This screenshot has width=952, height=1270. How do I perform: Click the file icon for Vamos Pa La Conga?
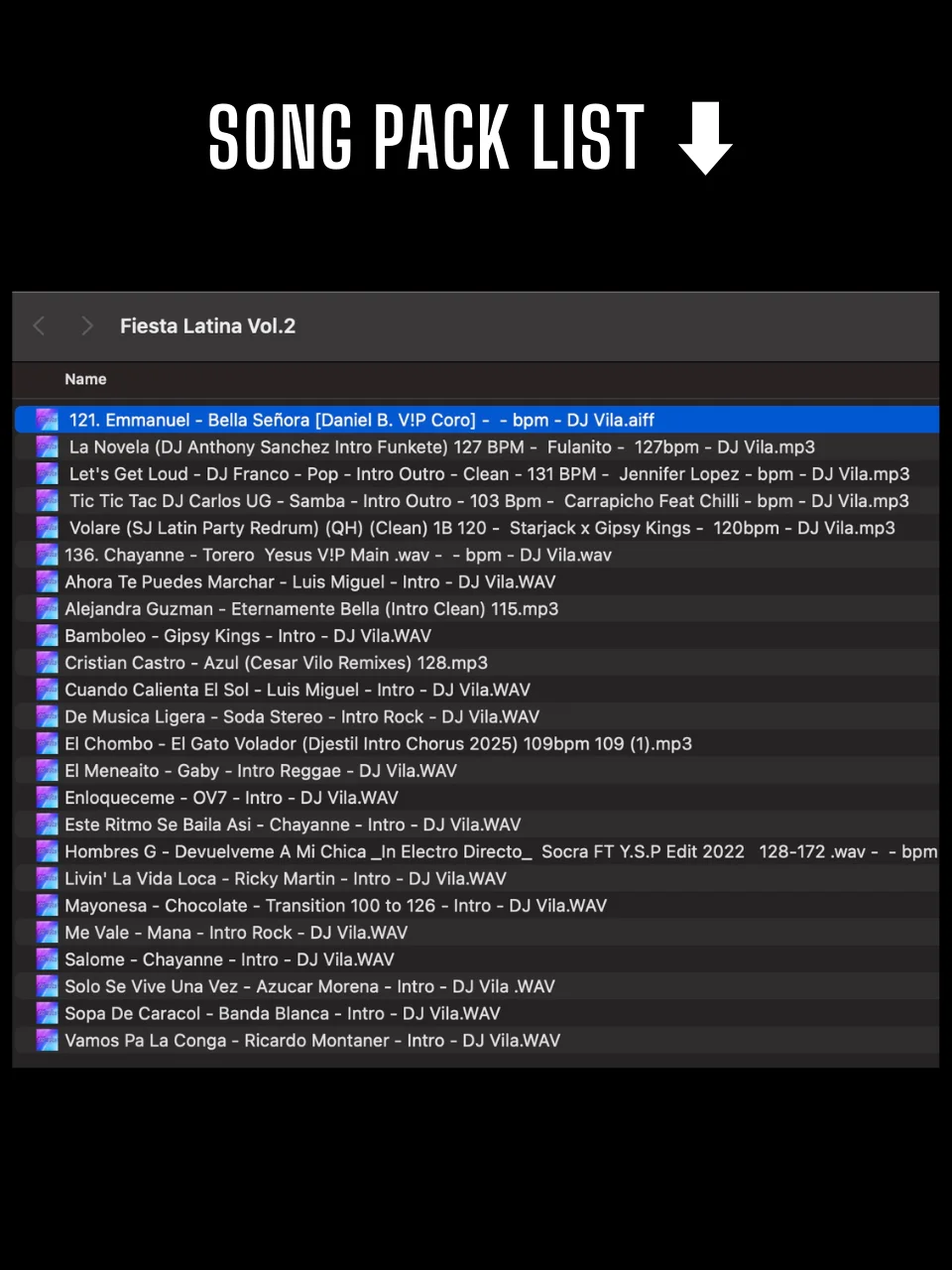tap(47, 1040)
